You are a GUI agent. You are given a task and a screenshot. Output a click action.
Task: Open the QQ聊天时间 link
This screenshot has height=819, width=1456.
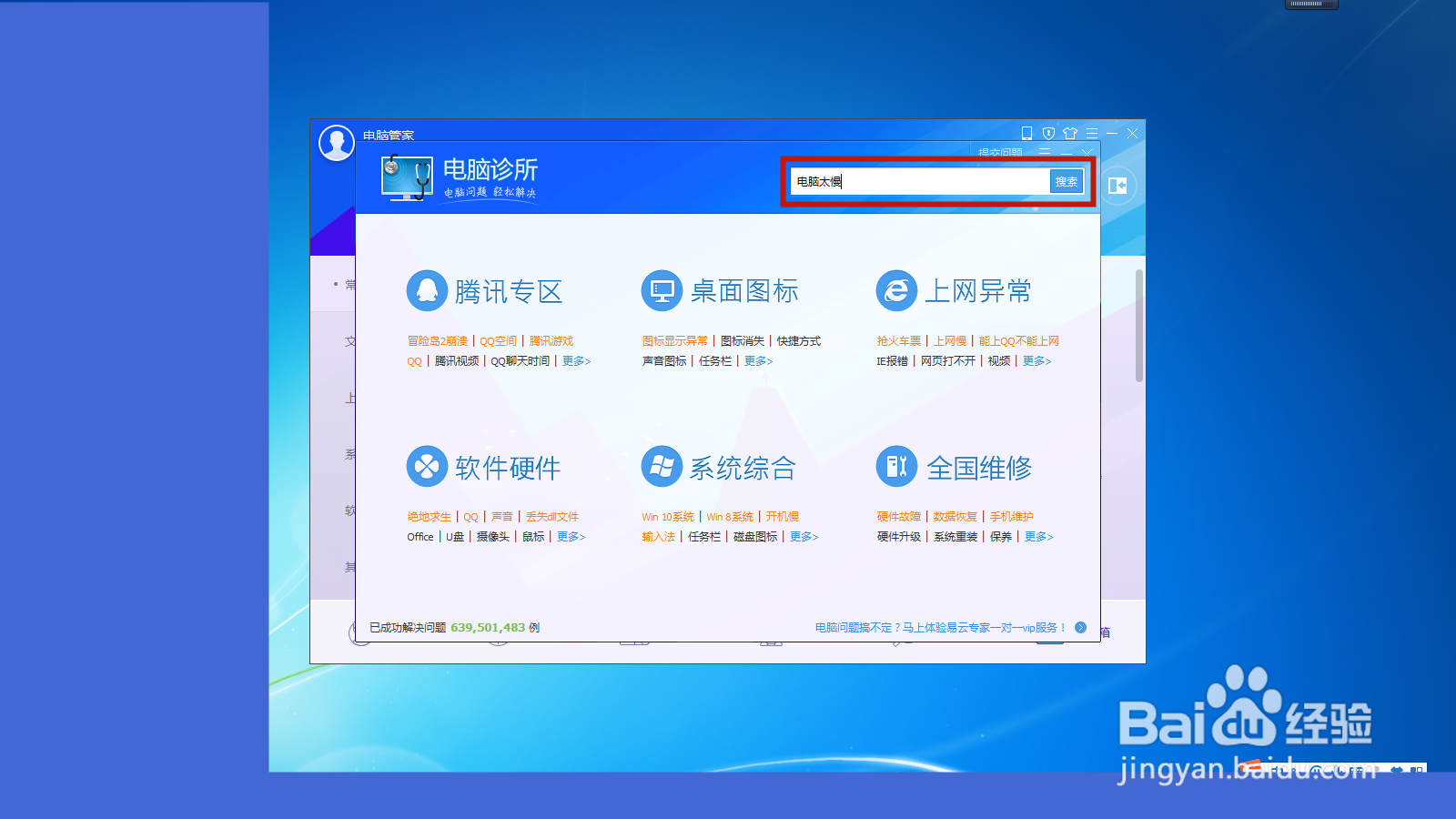tap(521, 361)
